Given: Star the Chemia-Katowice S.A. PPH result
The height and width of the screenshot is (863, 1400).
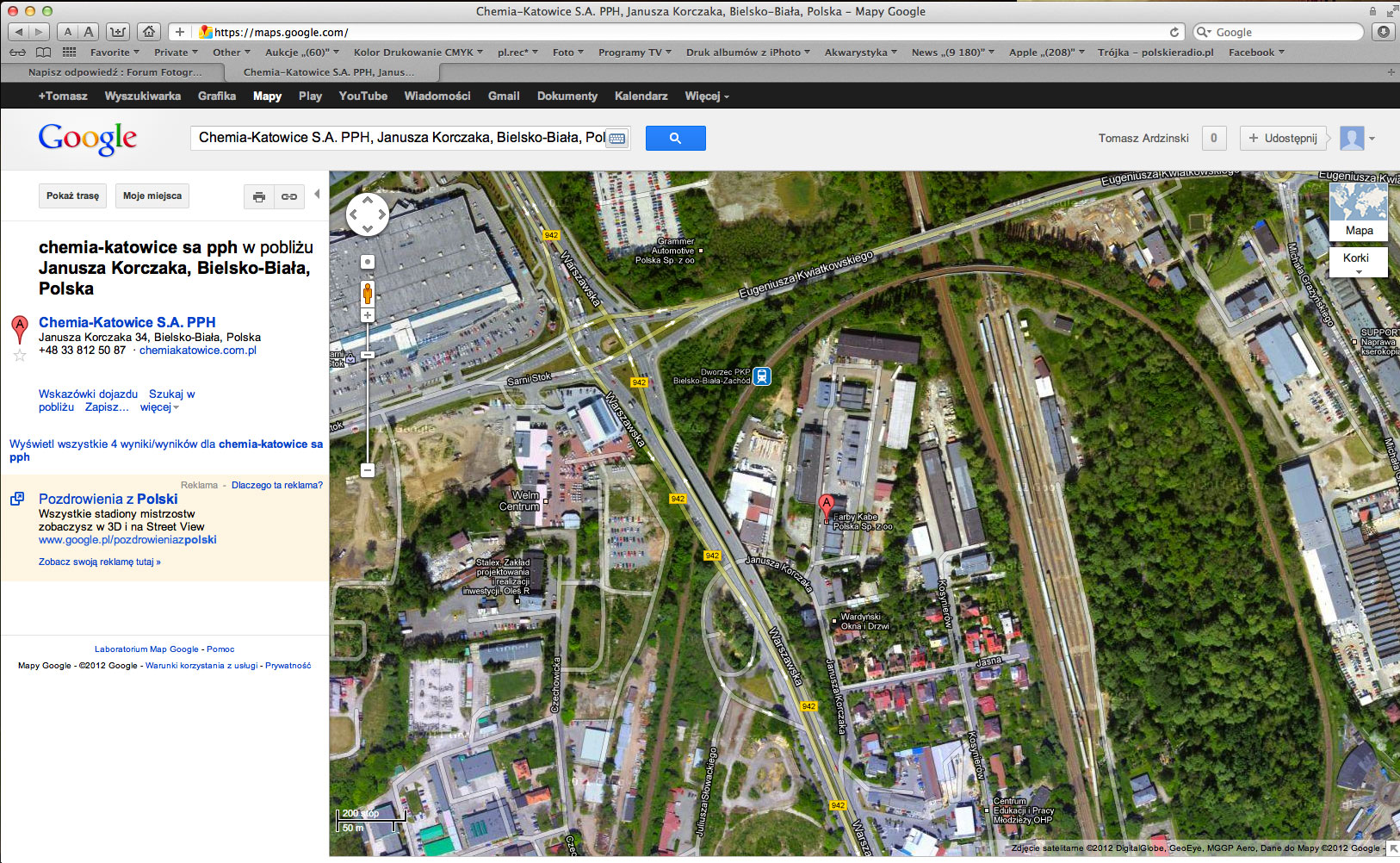Looking at the screenshot, I should (x=20, y=355).
